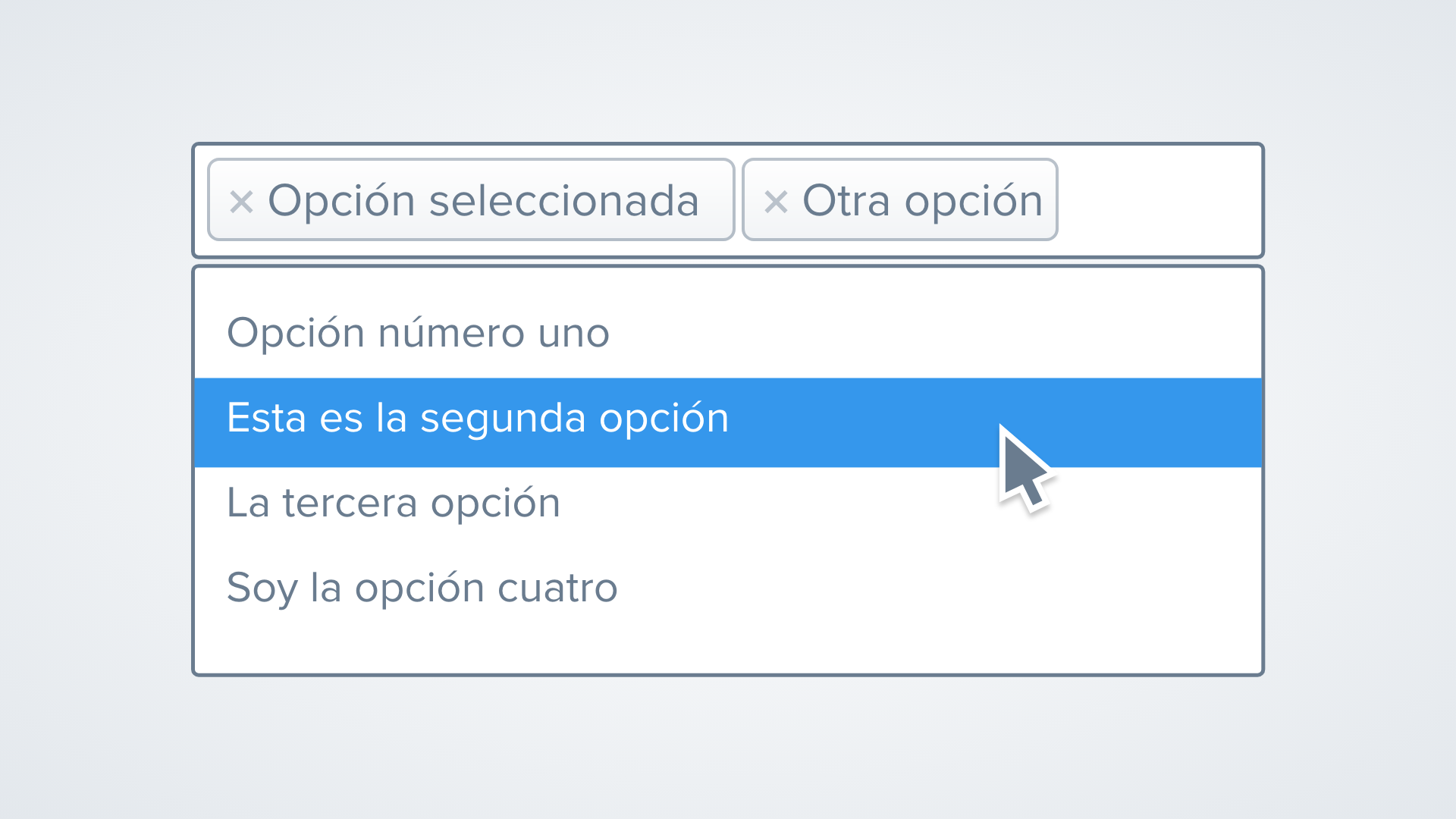Image resolution: width=1456 pixels, height=819 pixels.
Task: Pick "Soy la opción cuatro" from the list
Action: [422, 588]
